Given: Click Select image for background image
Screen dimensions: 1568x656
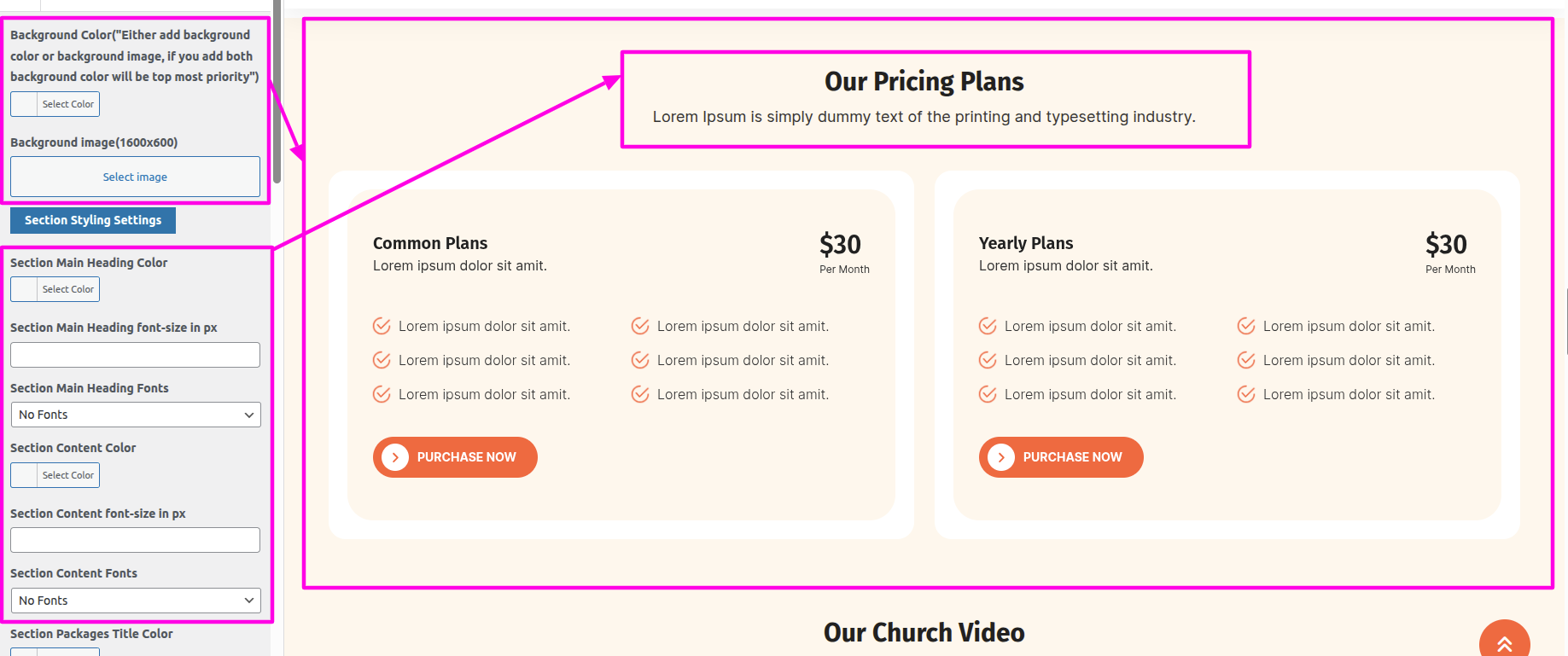Looking at the screenshot, I should pyautogui.click(x=135, y=177).
